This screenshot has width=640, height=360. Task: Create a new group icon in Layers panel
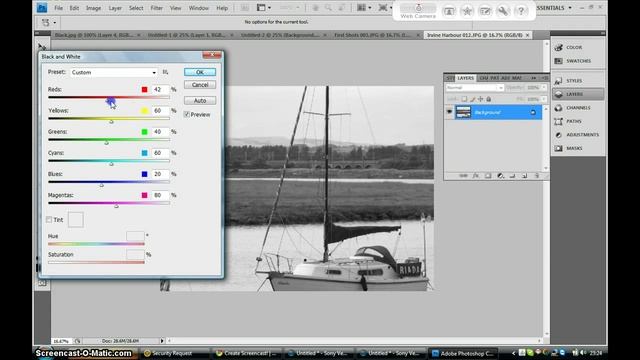pos(512,176)
